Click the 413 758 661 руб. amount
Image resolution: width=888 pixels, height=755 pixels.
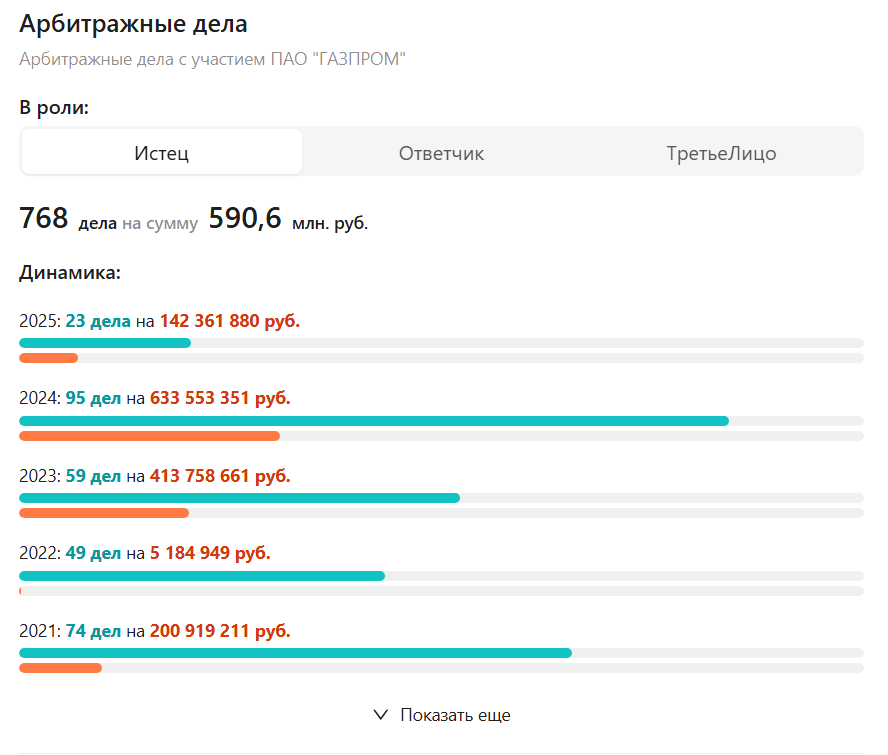tap(220, 476)
